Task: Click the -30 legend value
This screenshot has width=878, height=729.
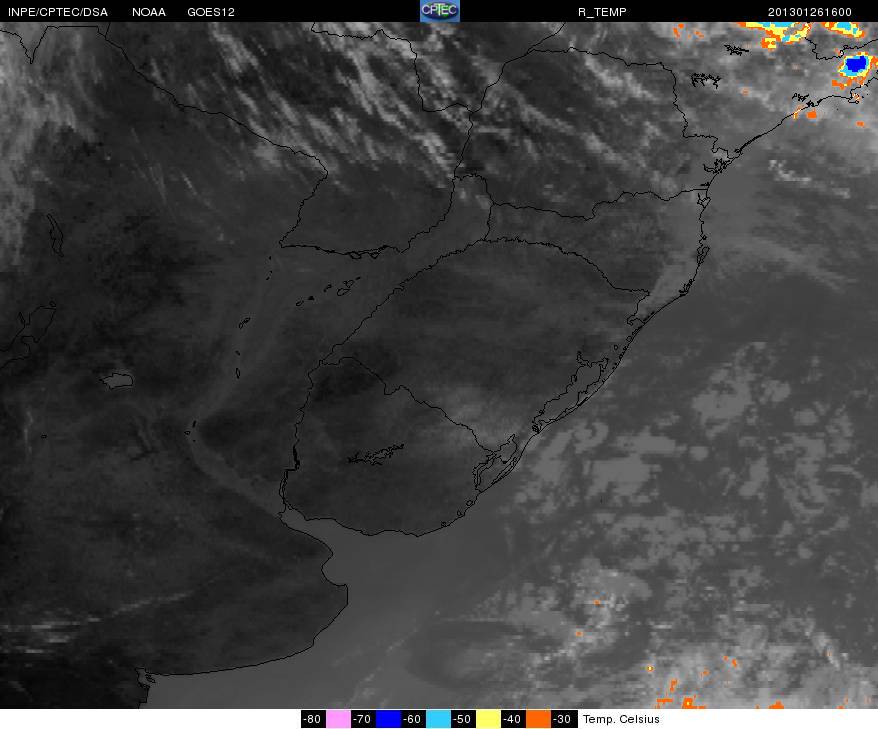Action: pyautogui.click(x=563, y=719)
